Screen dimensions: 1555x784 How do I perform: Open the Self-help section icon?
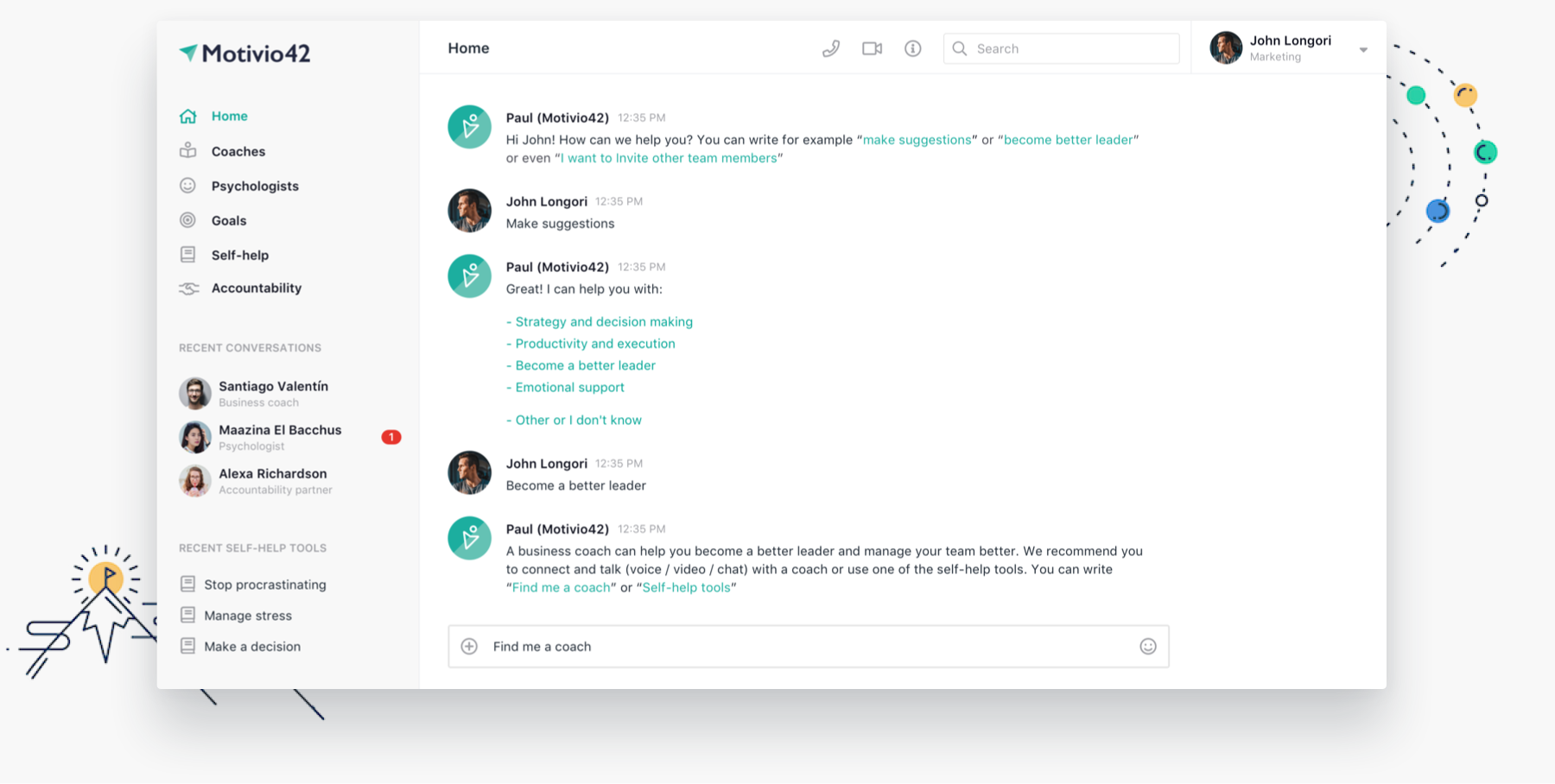coord(188,254)
